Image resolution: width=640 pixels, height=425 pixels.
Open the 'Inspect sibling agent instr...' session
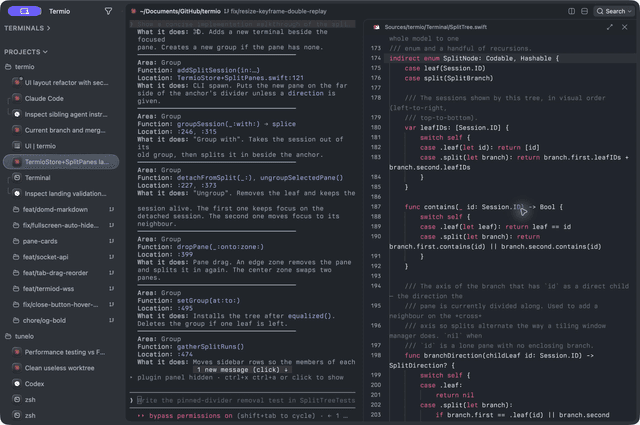coord(61,114)
